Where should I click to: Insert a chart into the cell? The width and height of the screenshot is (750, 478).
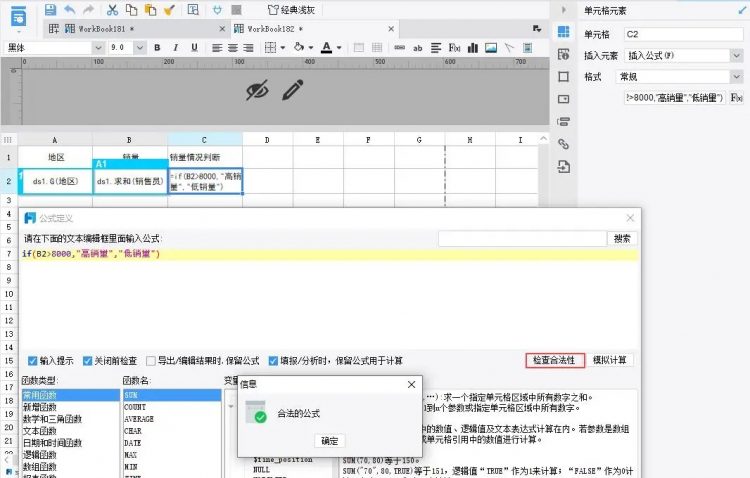pos(473,47)
